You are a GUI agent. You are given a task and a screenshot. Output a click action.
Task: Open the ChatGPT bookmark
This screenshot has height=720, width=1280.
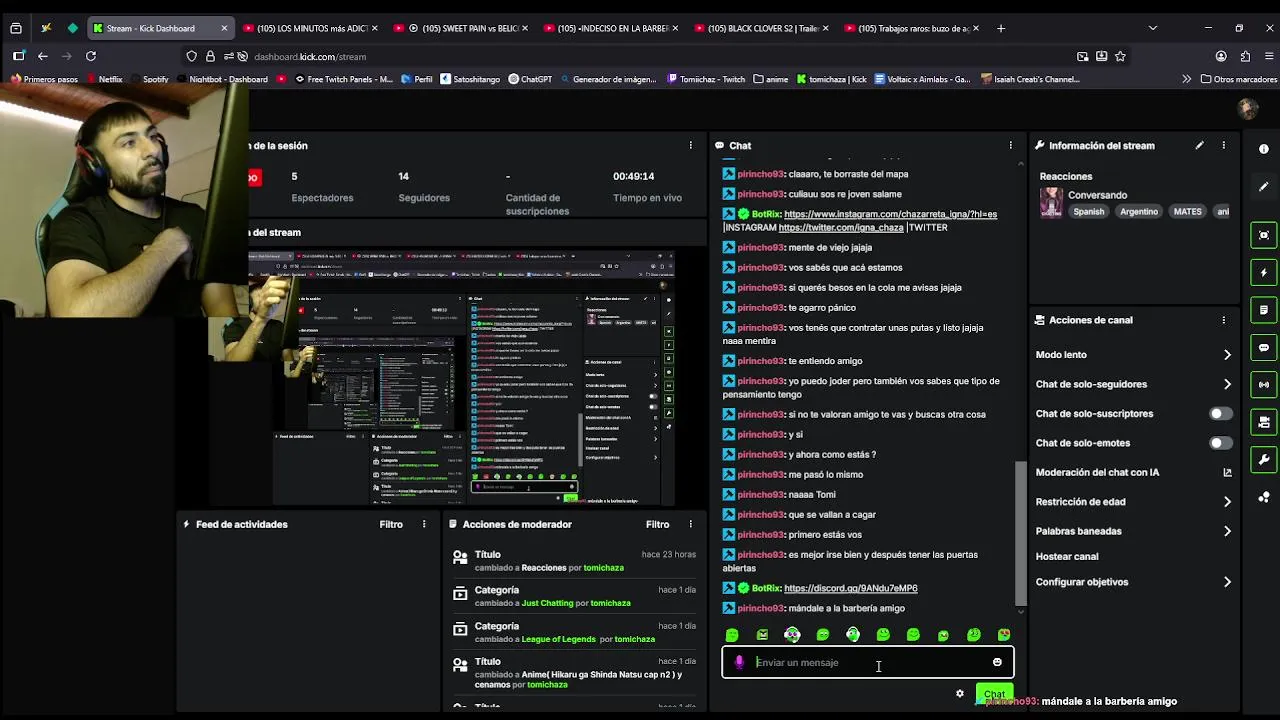tap(530, 79)
